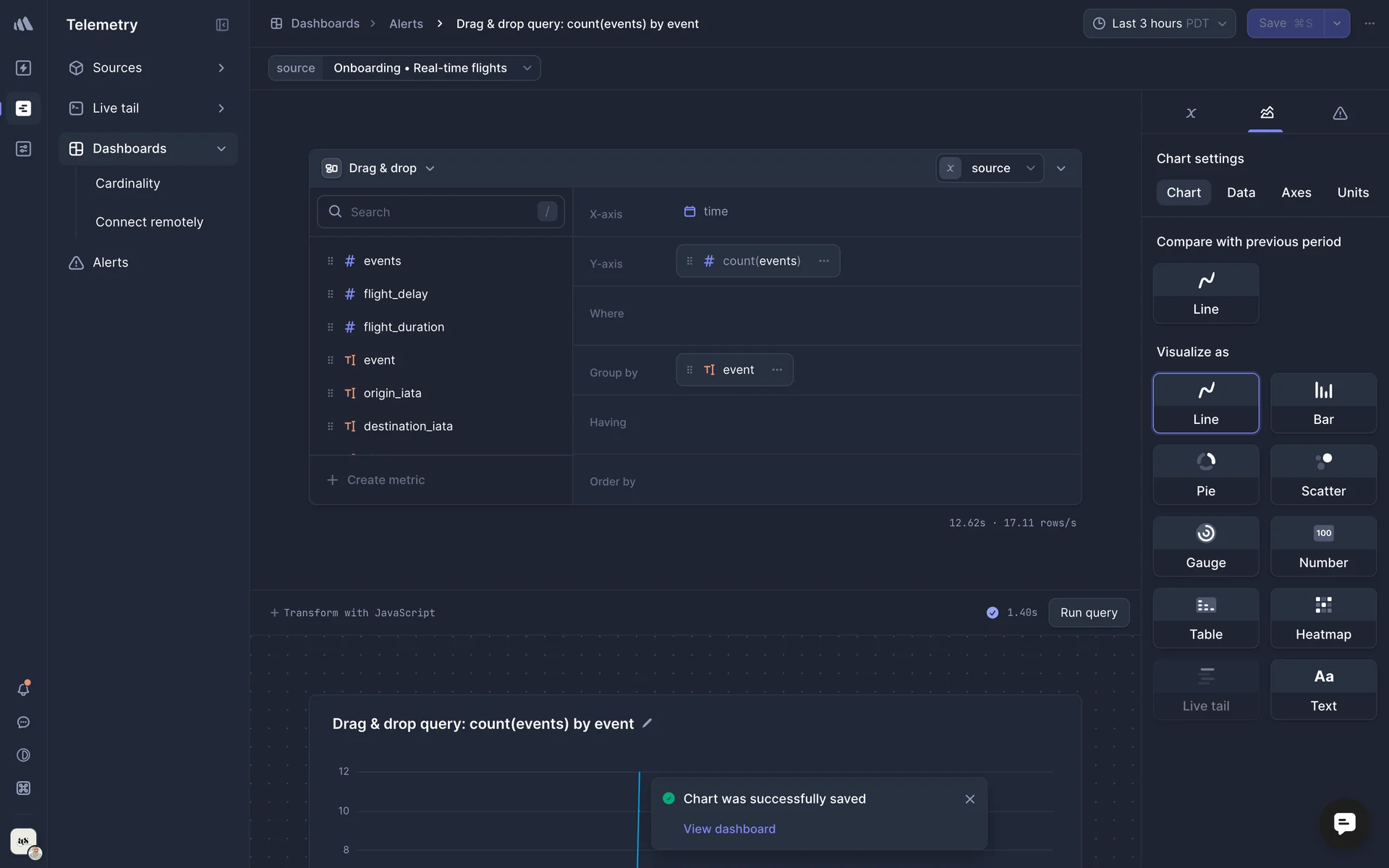Open the variables x tab icon
The width and height of the screenshot is (1389, 868).
pyautogui.click(x=1191, y=113)
